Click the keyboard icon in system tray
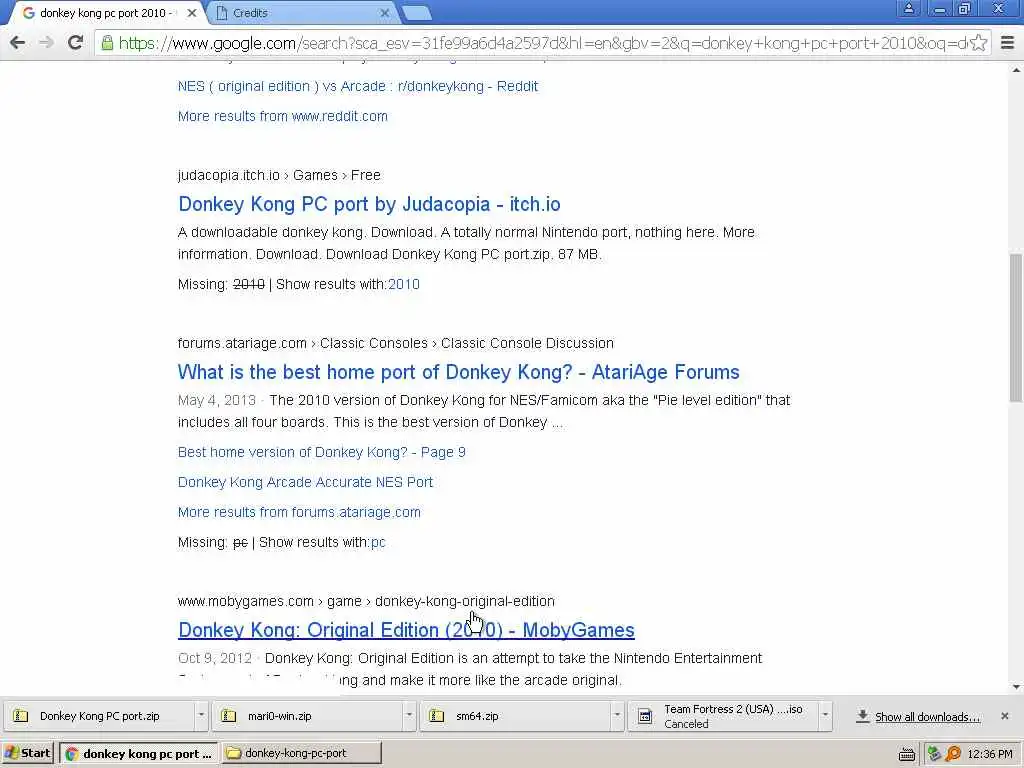The image size is (1024, 768). coord(907,754)
